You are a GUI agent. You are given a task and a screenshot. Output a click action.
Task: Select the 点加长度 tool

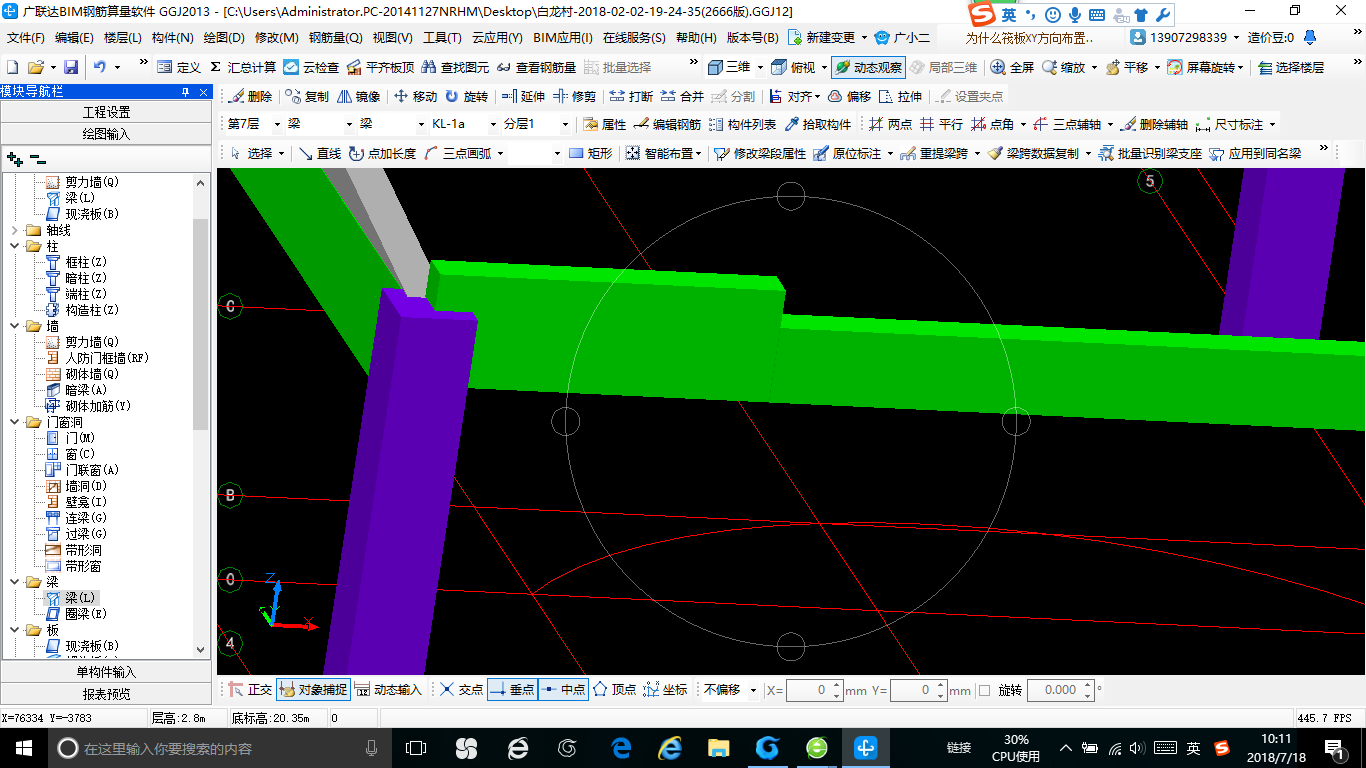pos(383,154)
